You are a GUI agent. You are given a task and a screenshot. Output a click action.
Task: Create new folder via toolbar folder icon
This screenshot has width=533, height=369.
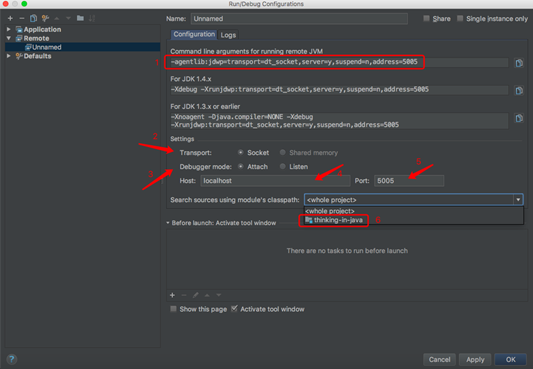point(80,18)
